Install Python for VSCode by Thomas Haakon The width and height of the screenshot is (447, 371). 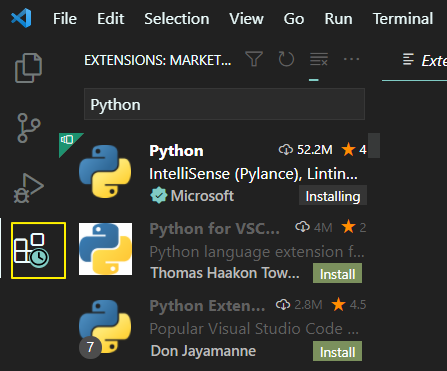337,274
